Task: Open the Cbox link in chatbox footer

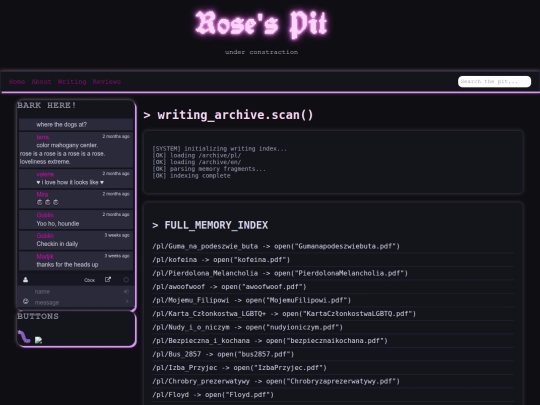Action: click(x=90, y=280)
